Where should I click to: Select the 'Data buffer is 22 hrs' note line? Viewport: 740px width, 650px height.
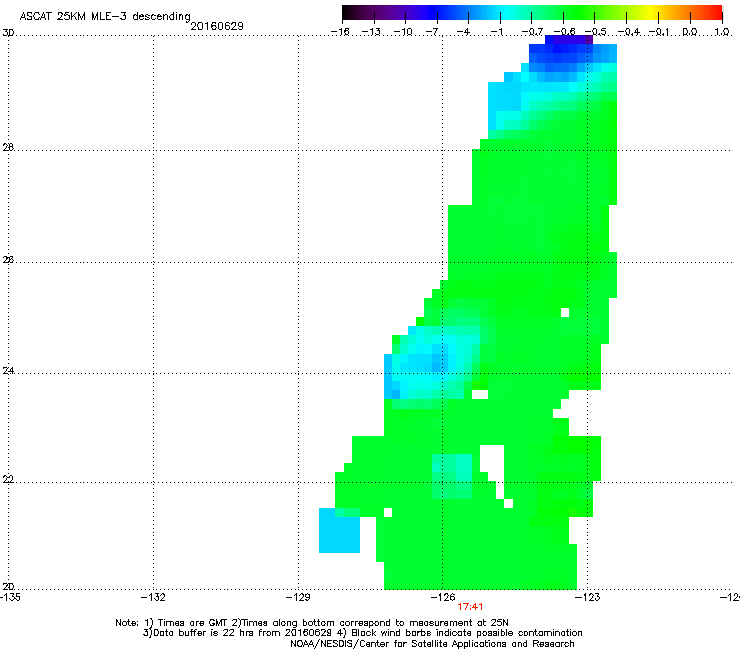362,633
